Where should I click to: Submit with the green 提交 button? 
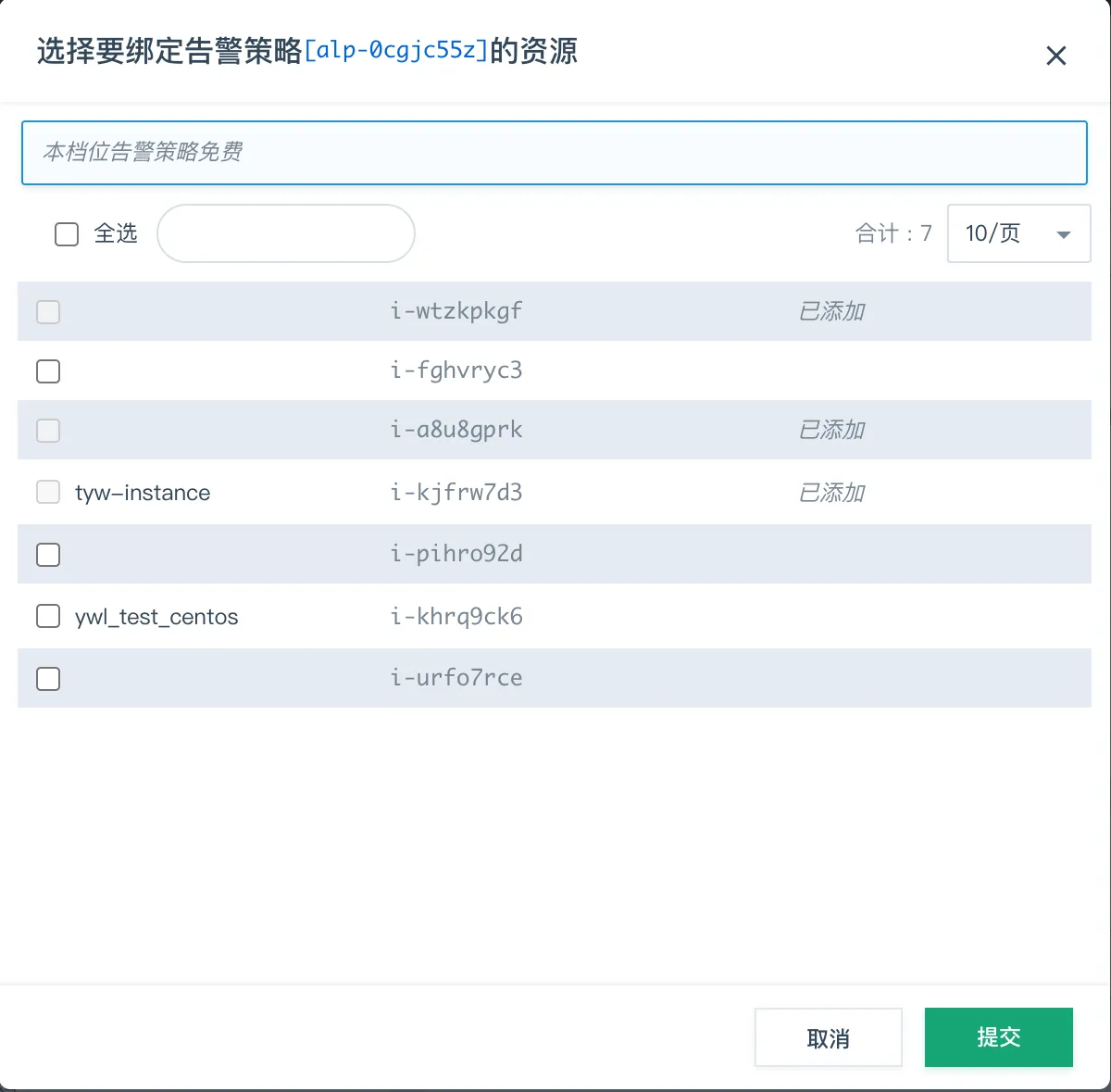(x=998, y=1037)
